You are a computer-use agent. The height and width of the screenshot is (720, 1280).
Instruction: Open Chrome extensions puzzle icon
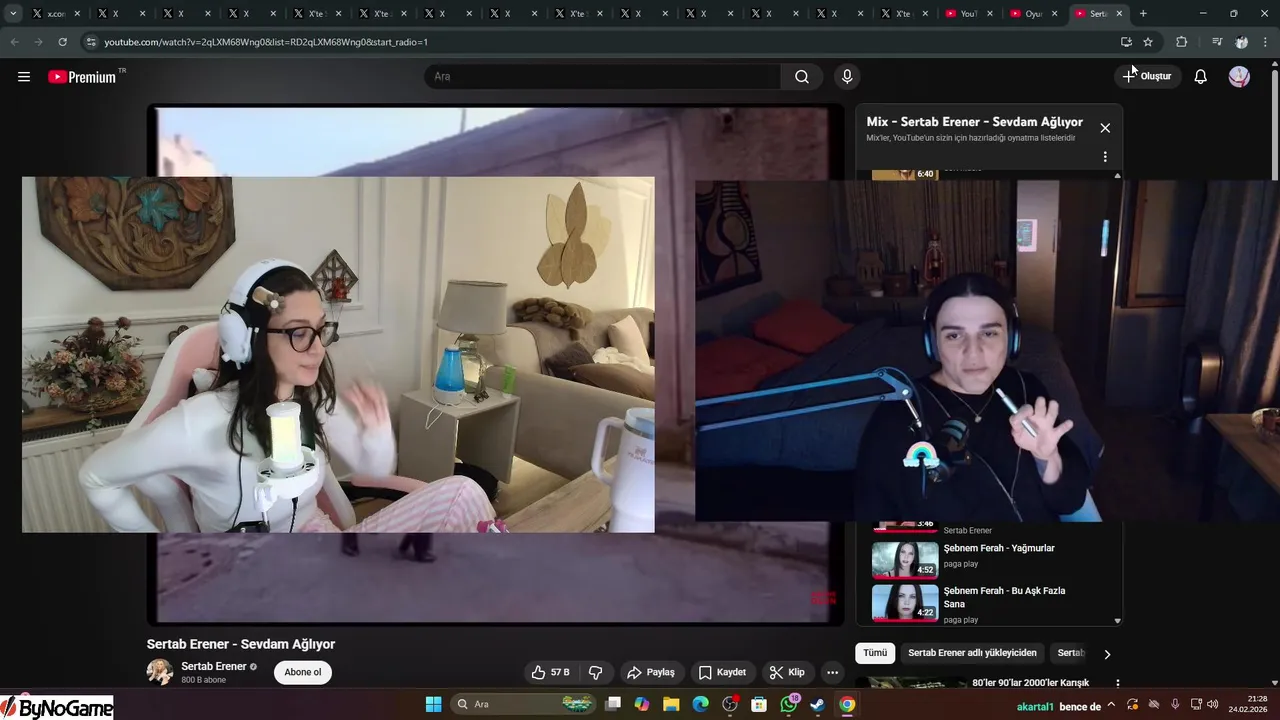[x=1181, y=42]
